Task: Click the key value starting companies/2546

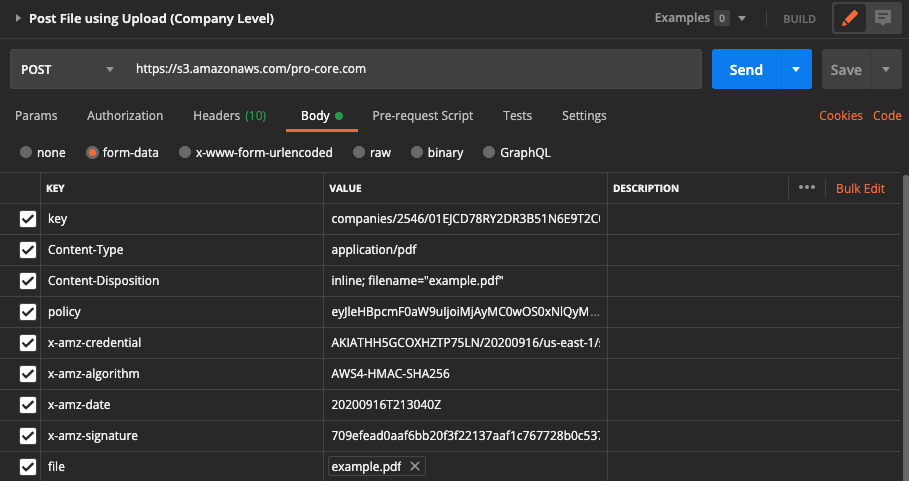Action: (465, 218)
